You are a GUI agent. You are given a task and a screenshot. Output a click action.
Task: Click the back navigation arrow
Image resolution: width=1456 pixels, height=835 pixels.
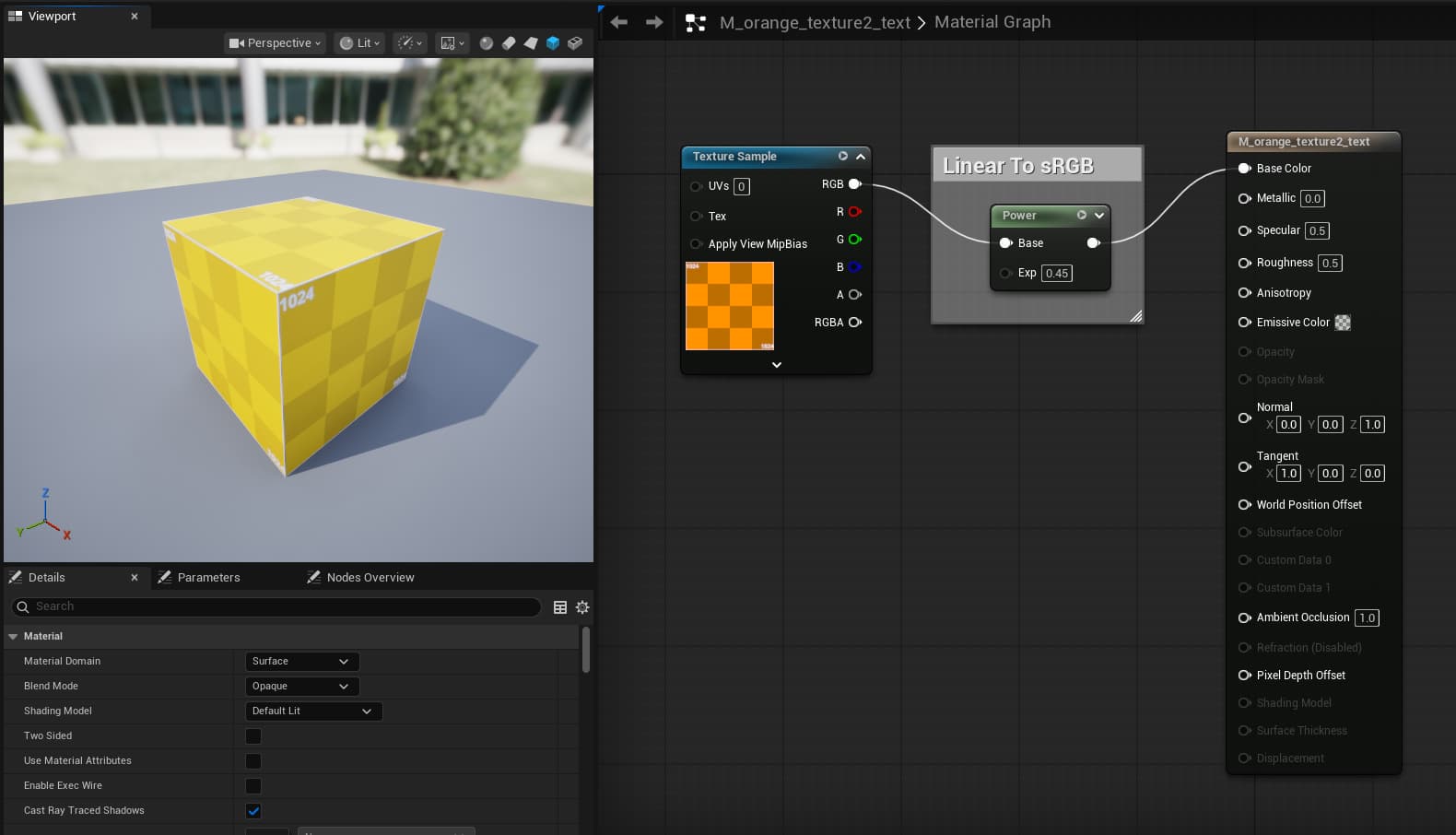pos(619,22)
